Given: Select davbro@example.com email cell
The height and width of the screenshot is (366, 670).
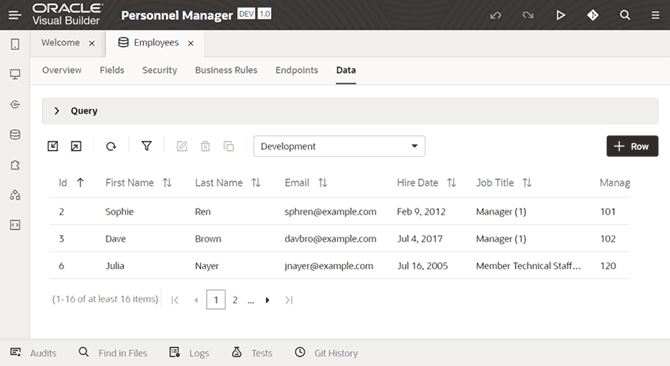Looking at the screenshot, I should (330, 239).
